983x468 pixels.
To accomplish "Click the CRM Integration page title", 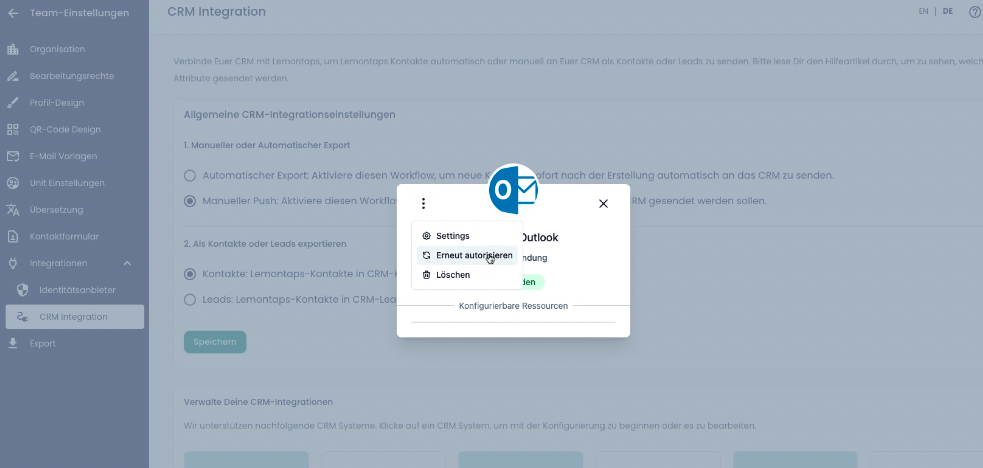I will coord(217,12).
